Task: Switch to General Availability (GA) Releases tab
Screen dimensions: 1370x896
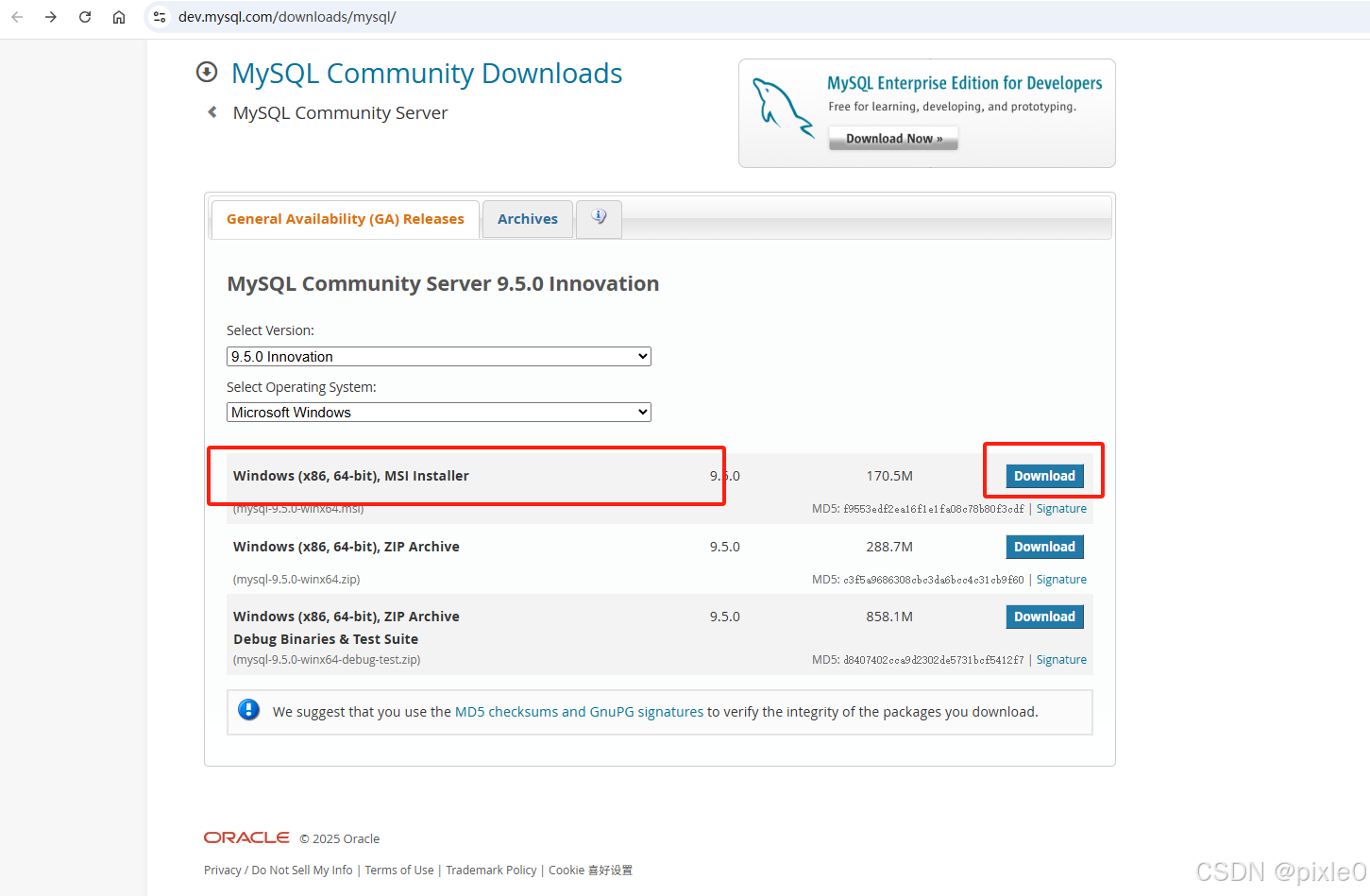Action: 346,219
